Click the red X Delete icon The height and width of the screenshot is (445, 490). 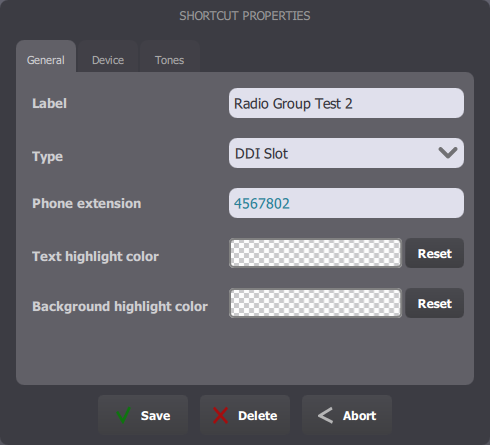221,415
